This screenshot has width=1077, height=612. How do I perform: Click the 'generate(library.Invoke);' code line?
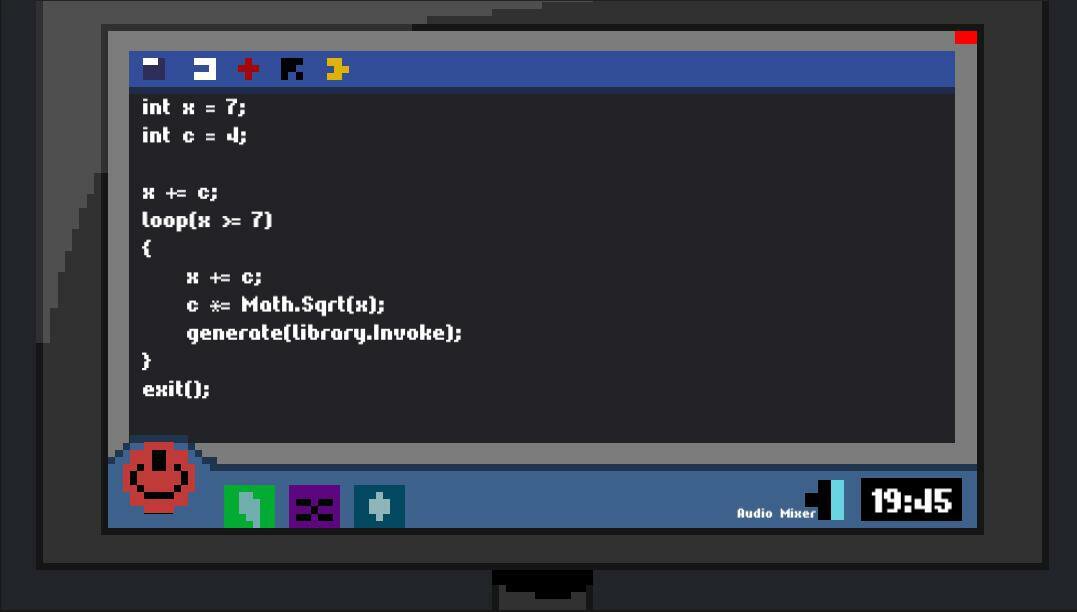324,333
